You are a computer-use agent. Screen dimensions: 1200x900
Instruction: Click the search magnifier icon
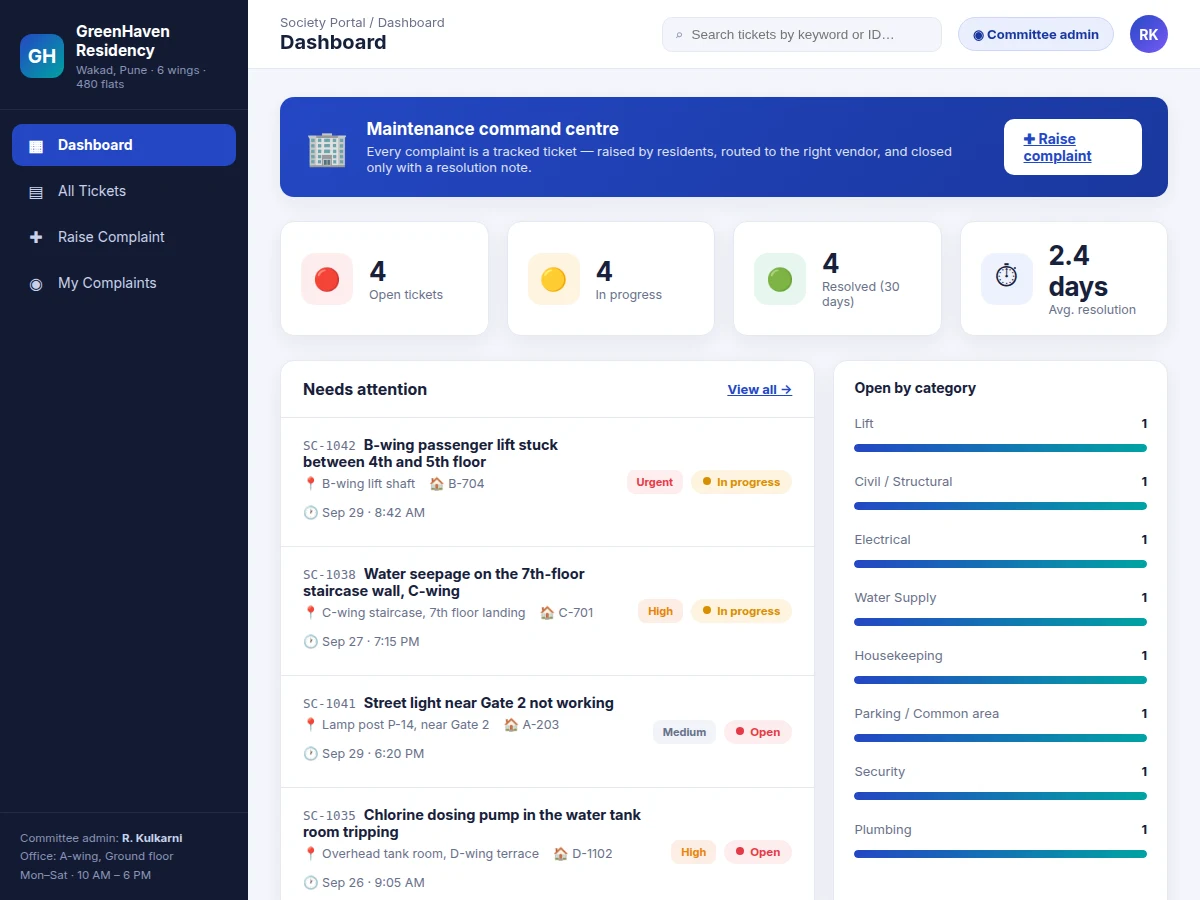tap(680, 35)
